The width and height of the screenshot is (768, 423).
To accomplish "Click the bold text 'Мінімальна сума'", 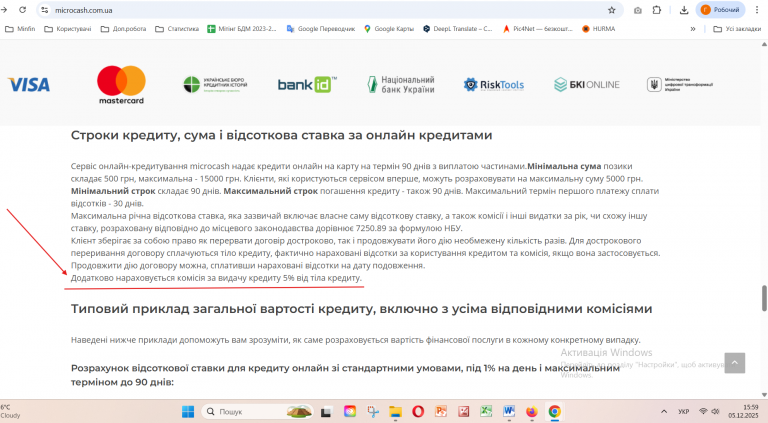I will tap(564, 166).
